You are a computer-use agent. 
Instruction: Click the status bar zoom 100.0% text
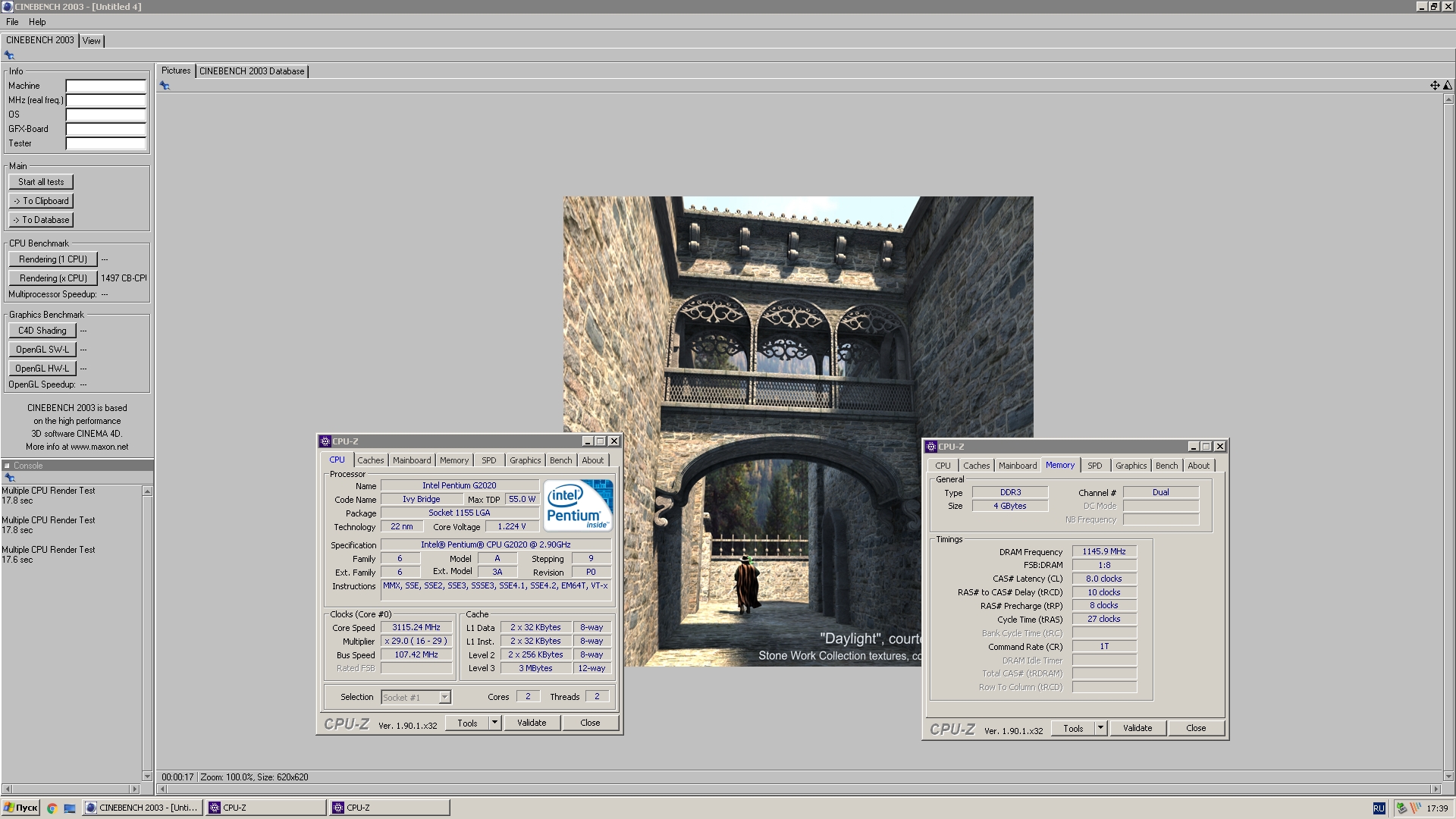point(227,777)
